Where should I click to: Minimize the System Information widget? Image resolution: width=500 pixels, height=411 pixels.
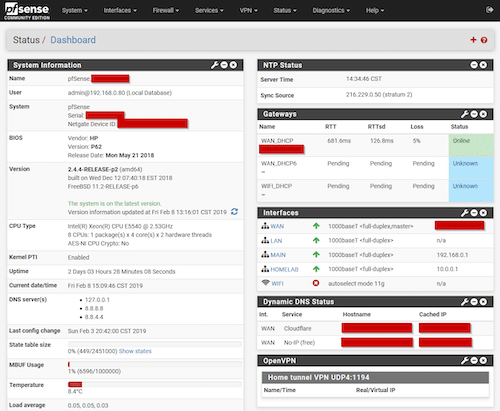(224, 65)
